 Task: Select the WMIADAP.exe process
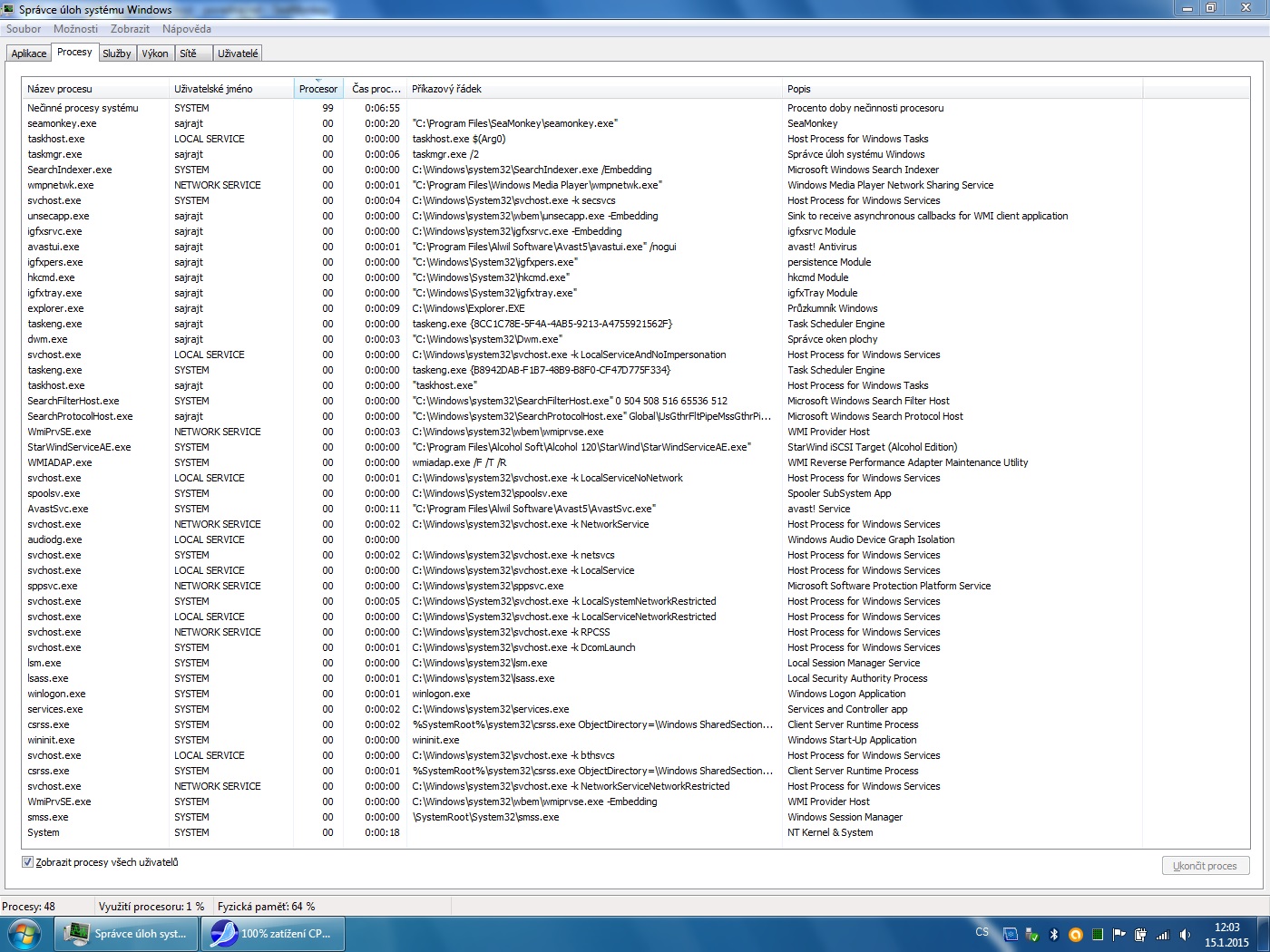click(635, 462)
